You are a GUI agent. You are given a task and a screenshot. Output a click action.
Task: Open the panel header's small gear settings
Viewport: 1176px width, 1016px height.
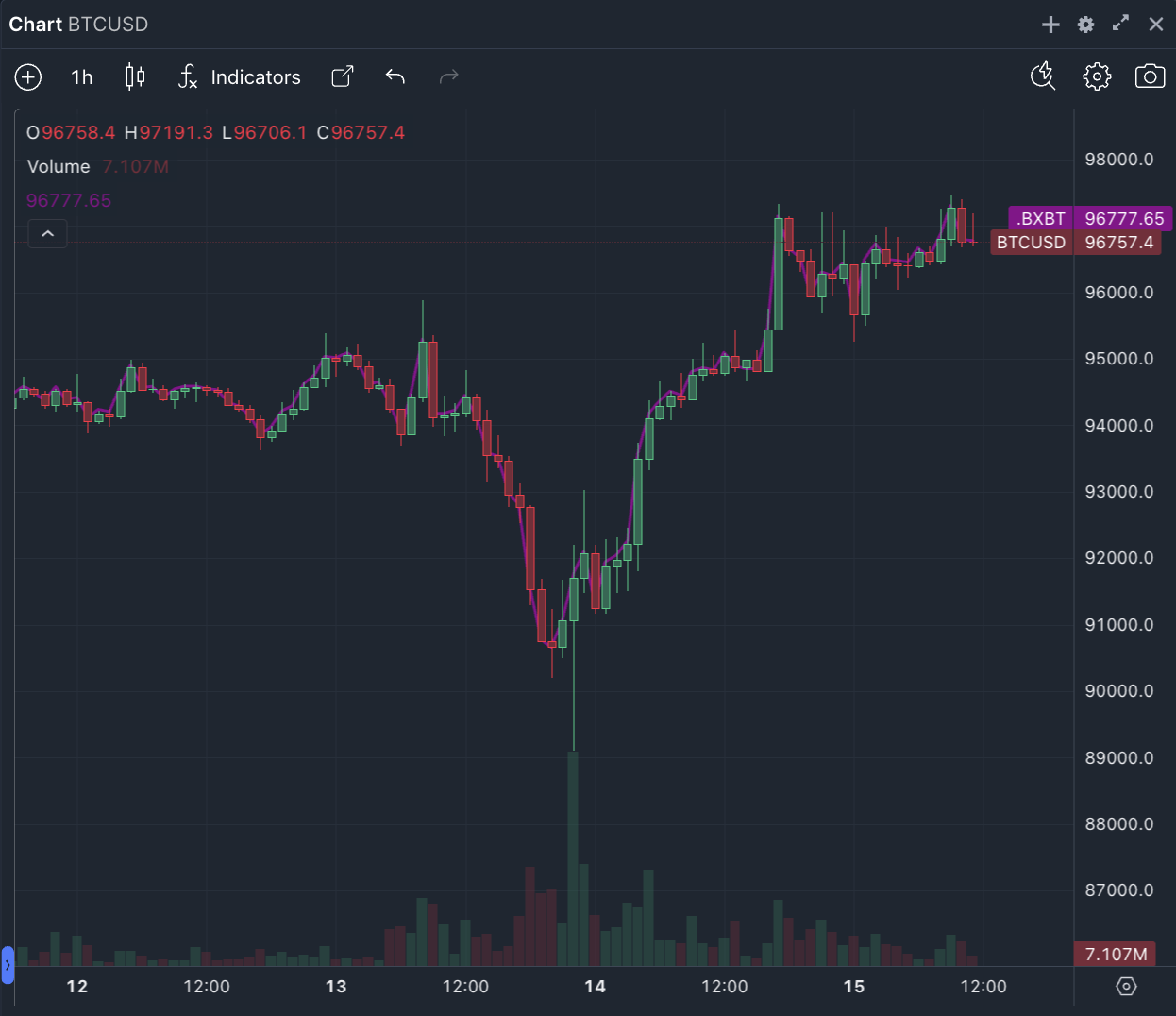coord(1086,25)
